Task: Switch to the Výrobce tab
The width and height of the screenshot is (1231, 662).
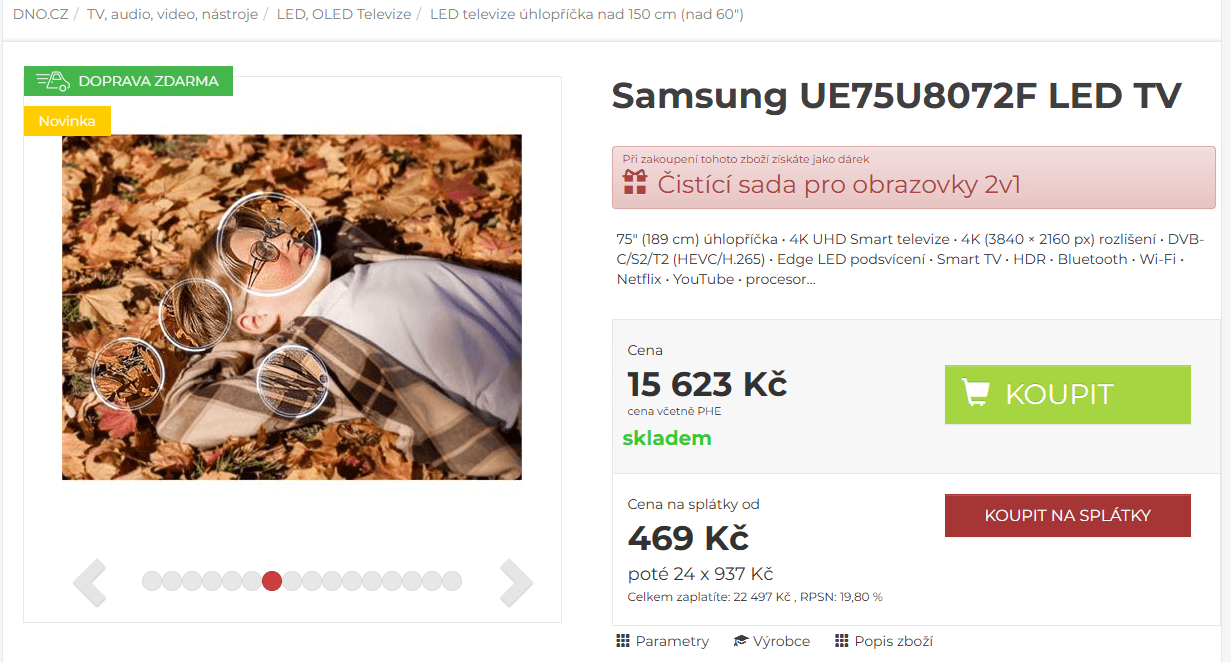Action: [x=781, y=641]
